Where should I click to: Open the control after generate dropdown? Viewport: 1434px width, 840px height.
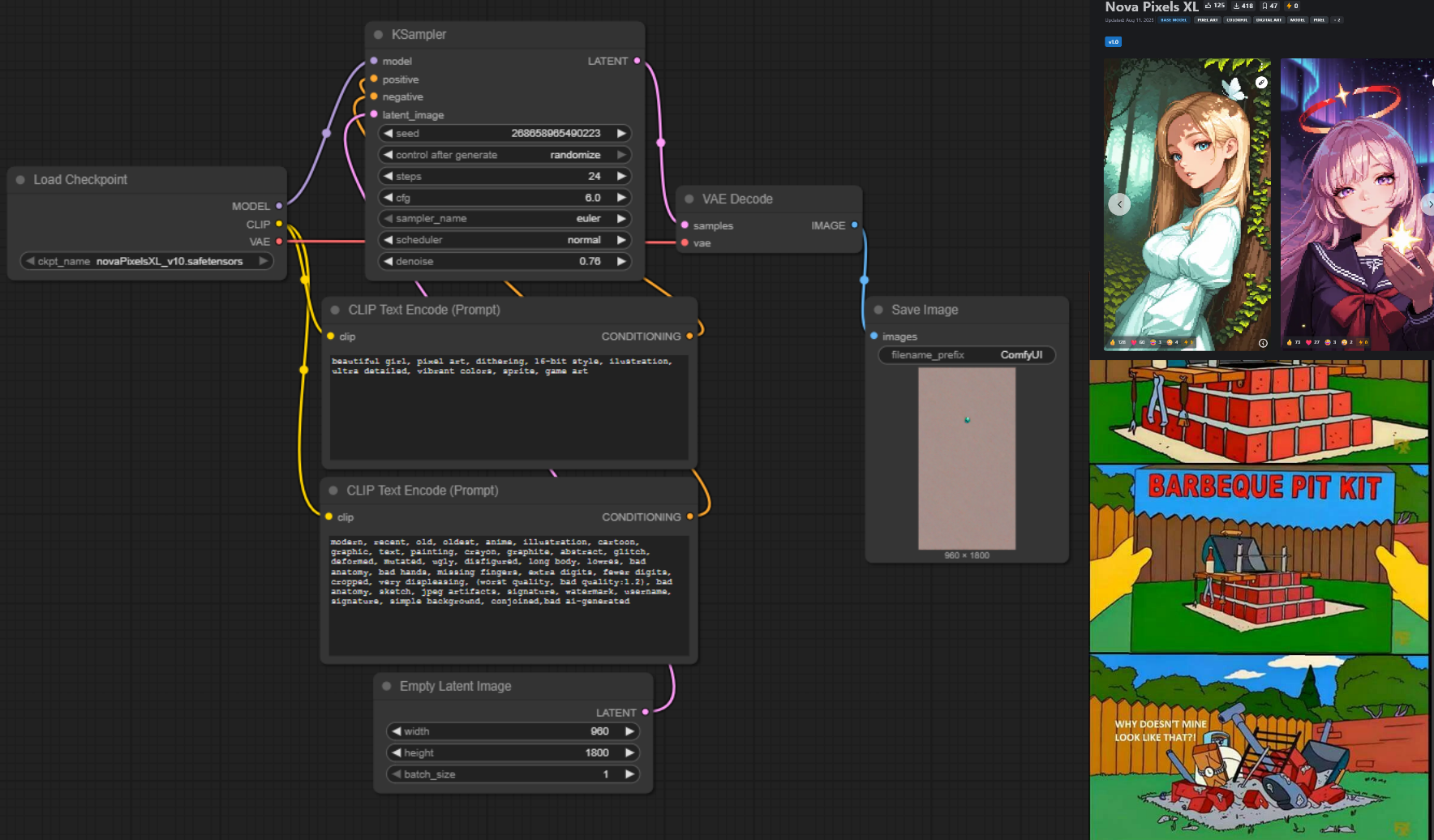(x=504, y=155)
